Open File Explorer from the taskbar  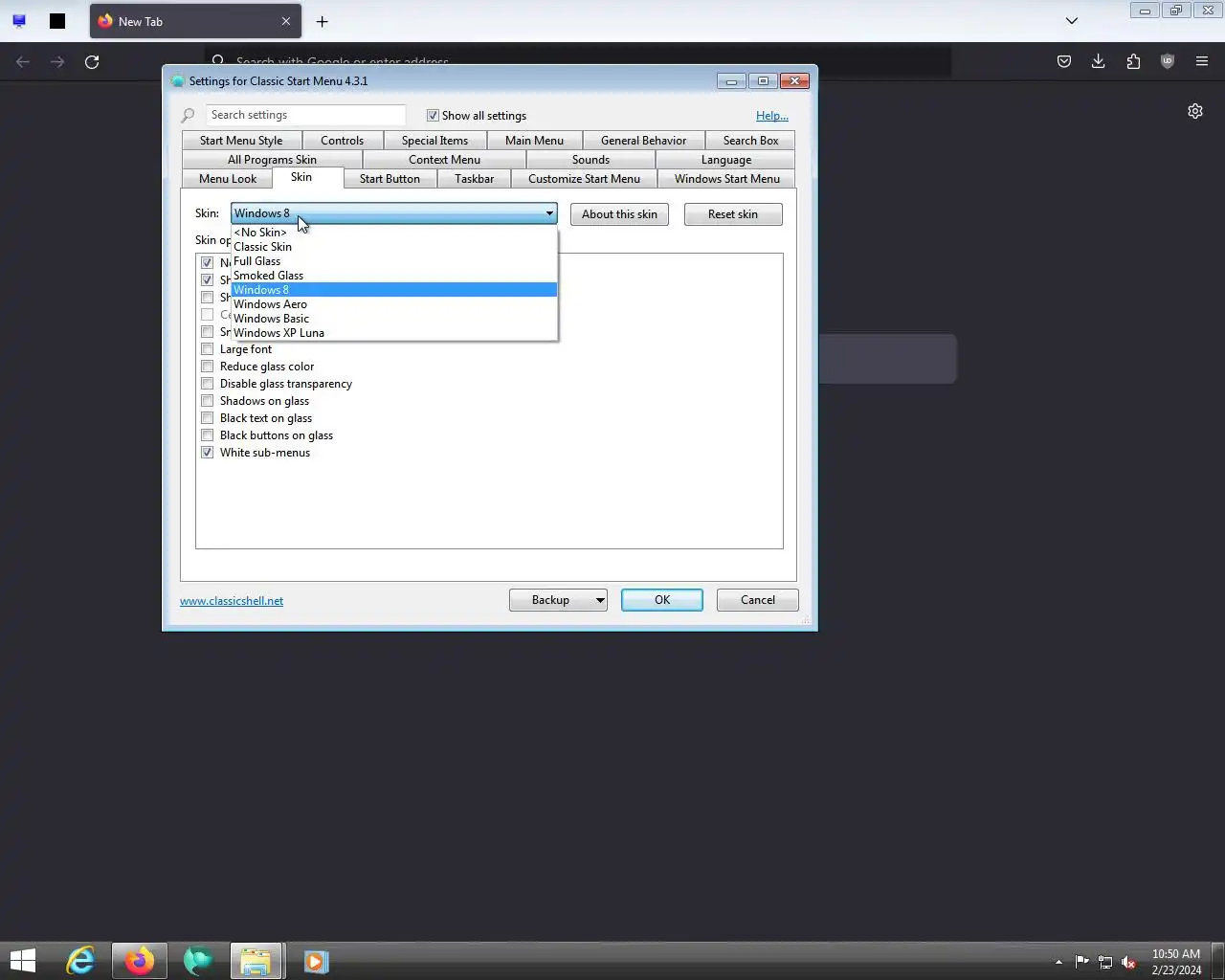click(256, 961)
